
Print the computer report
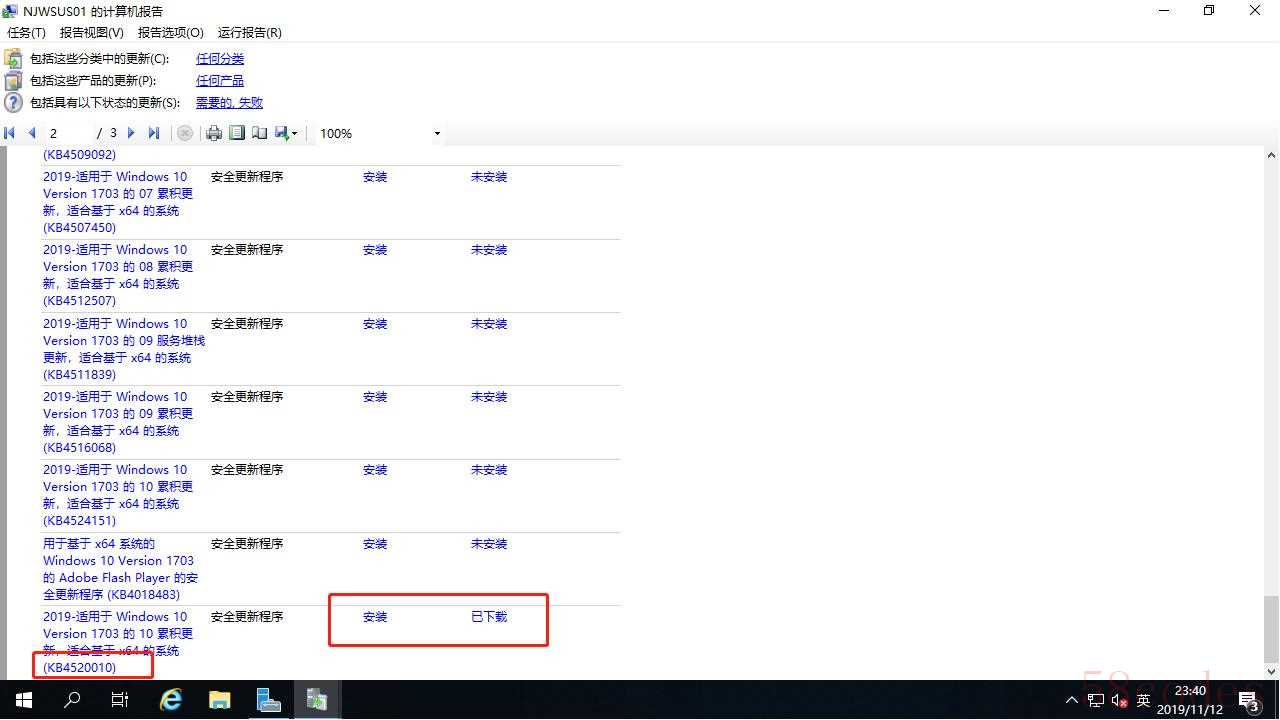(214, 133)
